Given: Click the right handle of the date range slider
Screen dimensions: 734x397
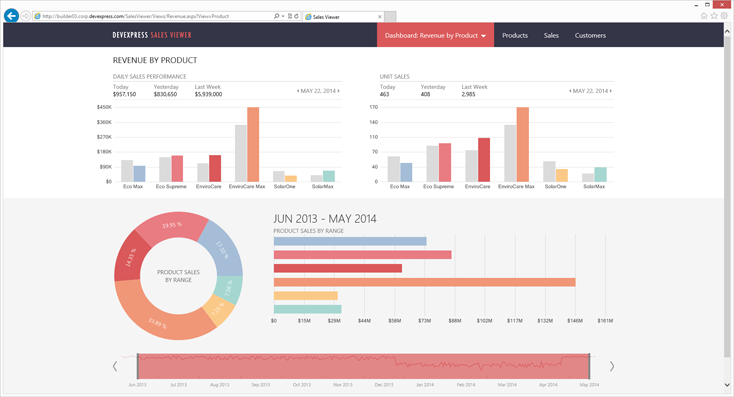Looking at the screenshot, I should (x=589, y=366).
